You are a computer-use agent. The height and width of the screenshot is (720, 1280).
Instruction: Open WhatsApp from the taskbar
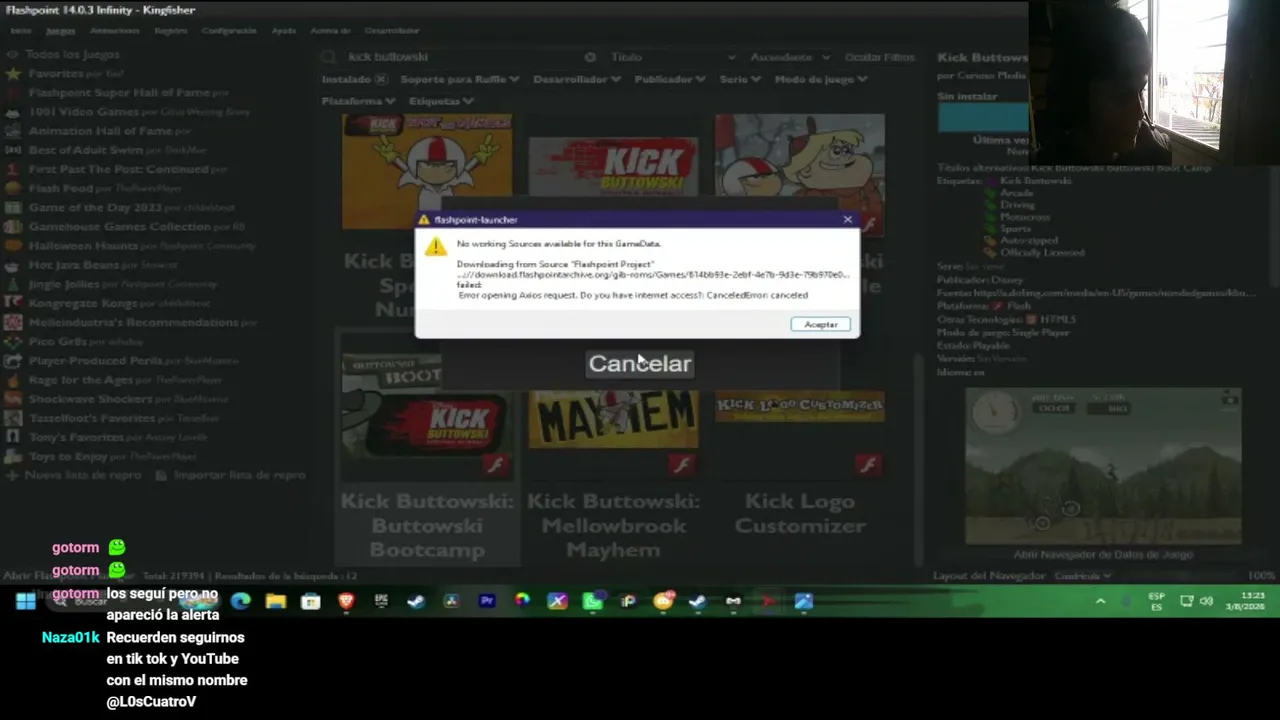point(593,601)
